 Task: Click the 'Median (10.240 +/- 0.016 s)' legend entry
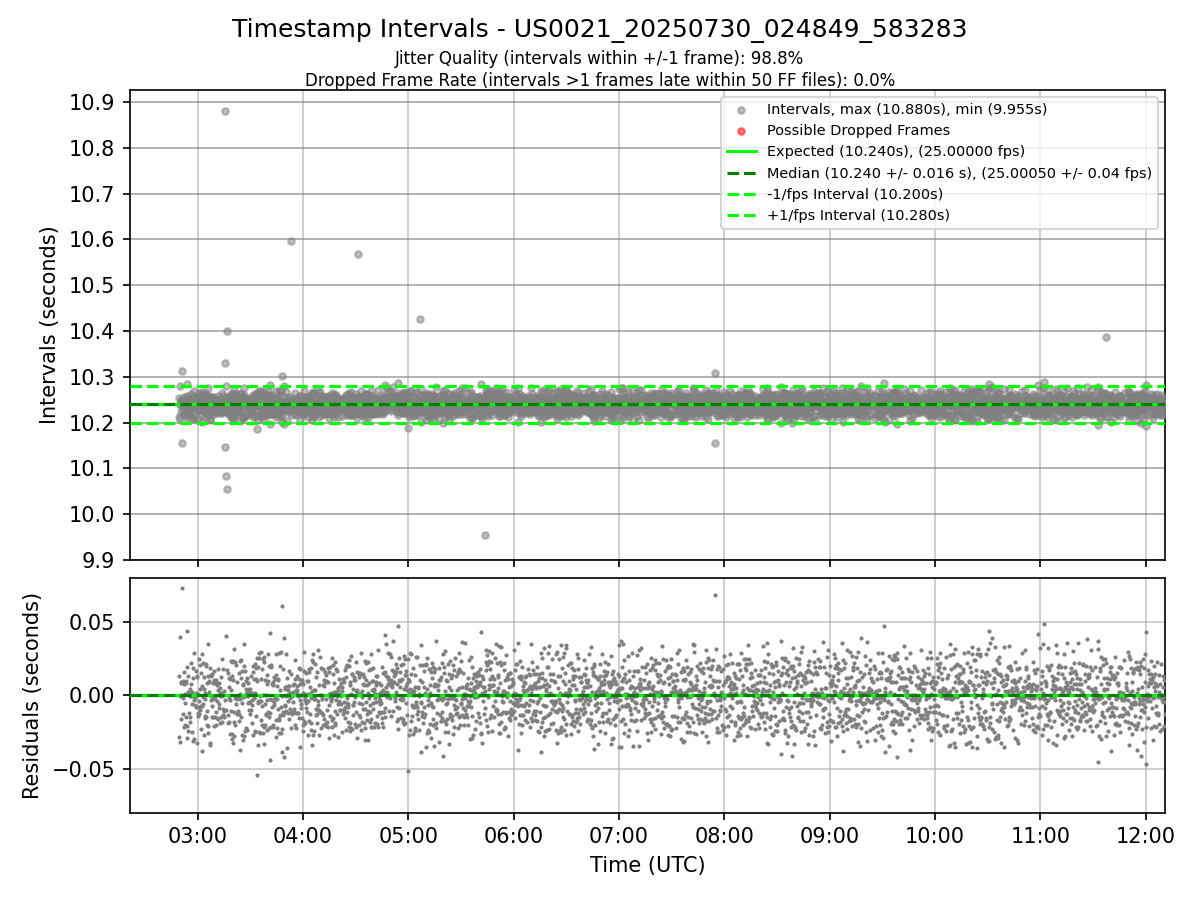click(959, 172)
